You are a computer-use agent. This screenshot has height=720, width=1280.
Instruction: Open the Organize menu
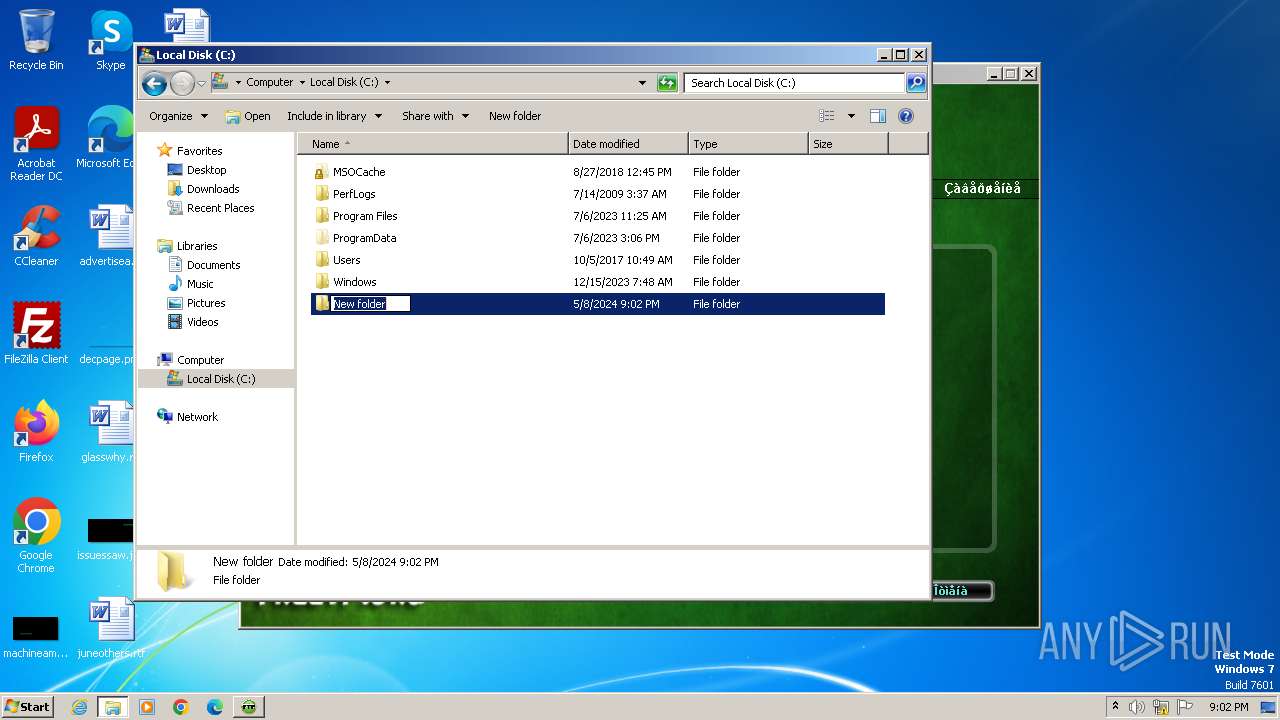178,116
